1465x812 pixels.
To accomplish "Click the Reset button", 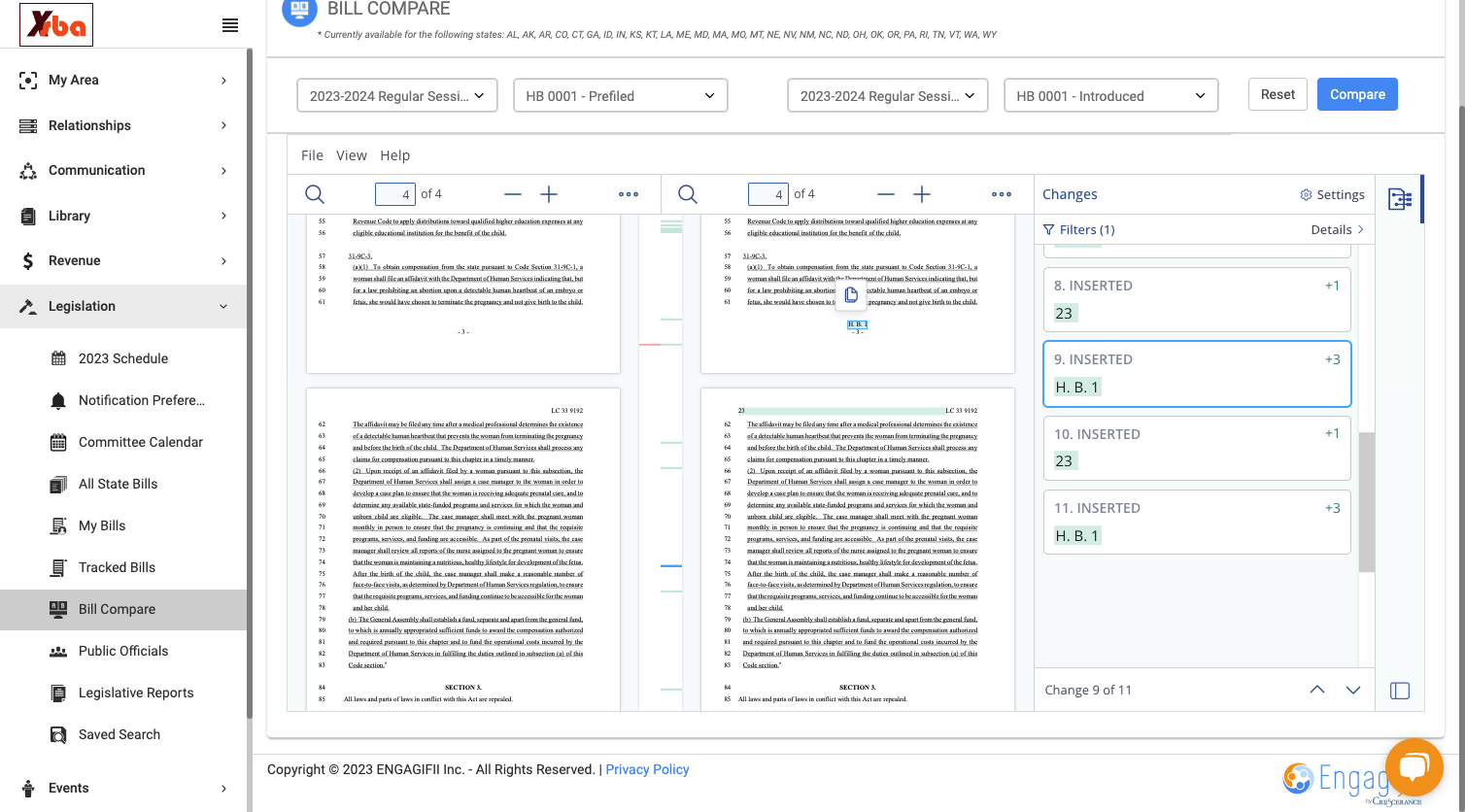I will coord(1278,94).
